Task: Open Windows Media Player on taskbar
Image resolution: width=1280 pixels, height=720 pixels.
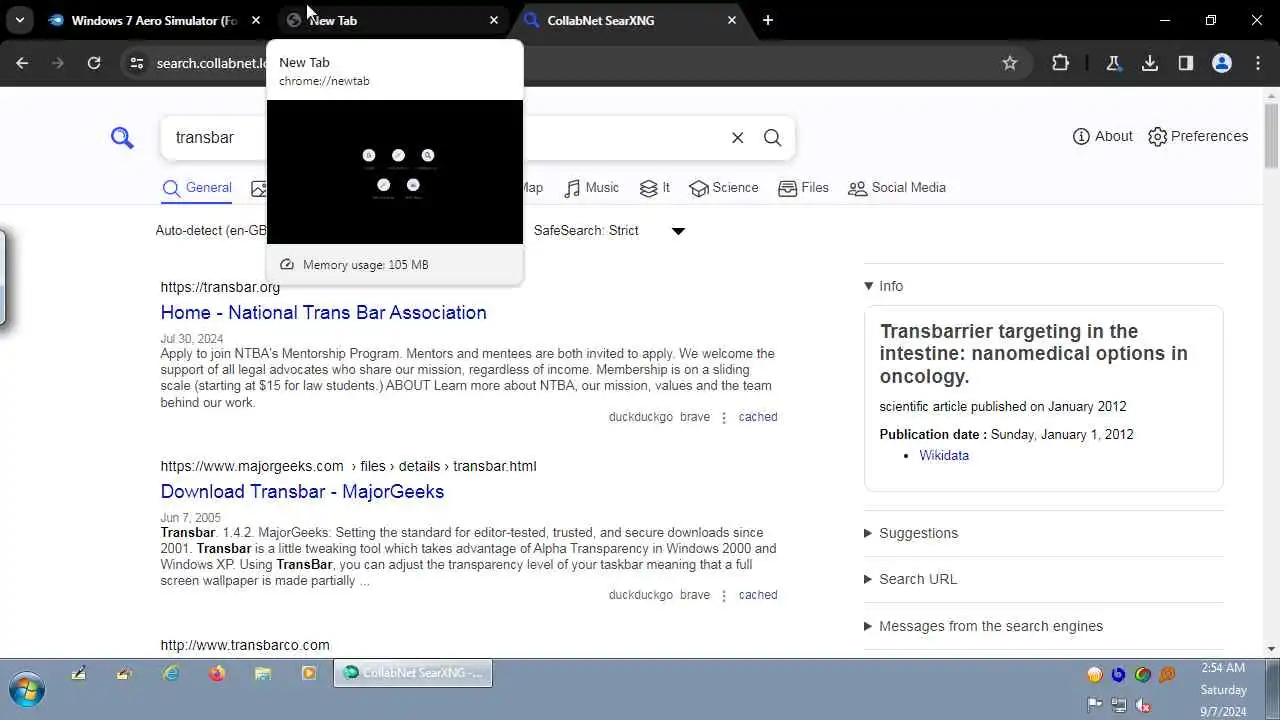Action: pyautogui.click(x=309, y=674)
